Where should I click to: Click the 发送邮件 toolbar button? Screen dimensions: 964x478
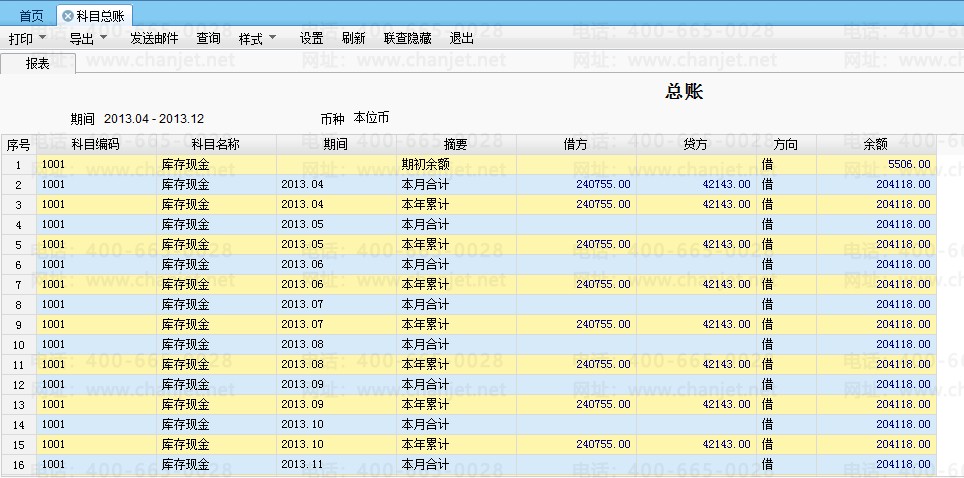click(154, 39)
